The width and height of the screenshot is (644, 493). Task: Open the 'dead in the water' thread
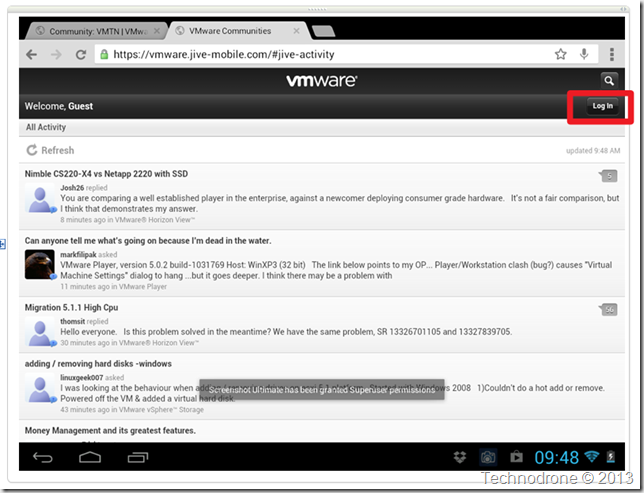pos(148,241)
